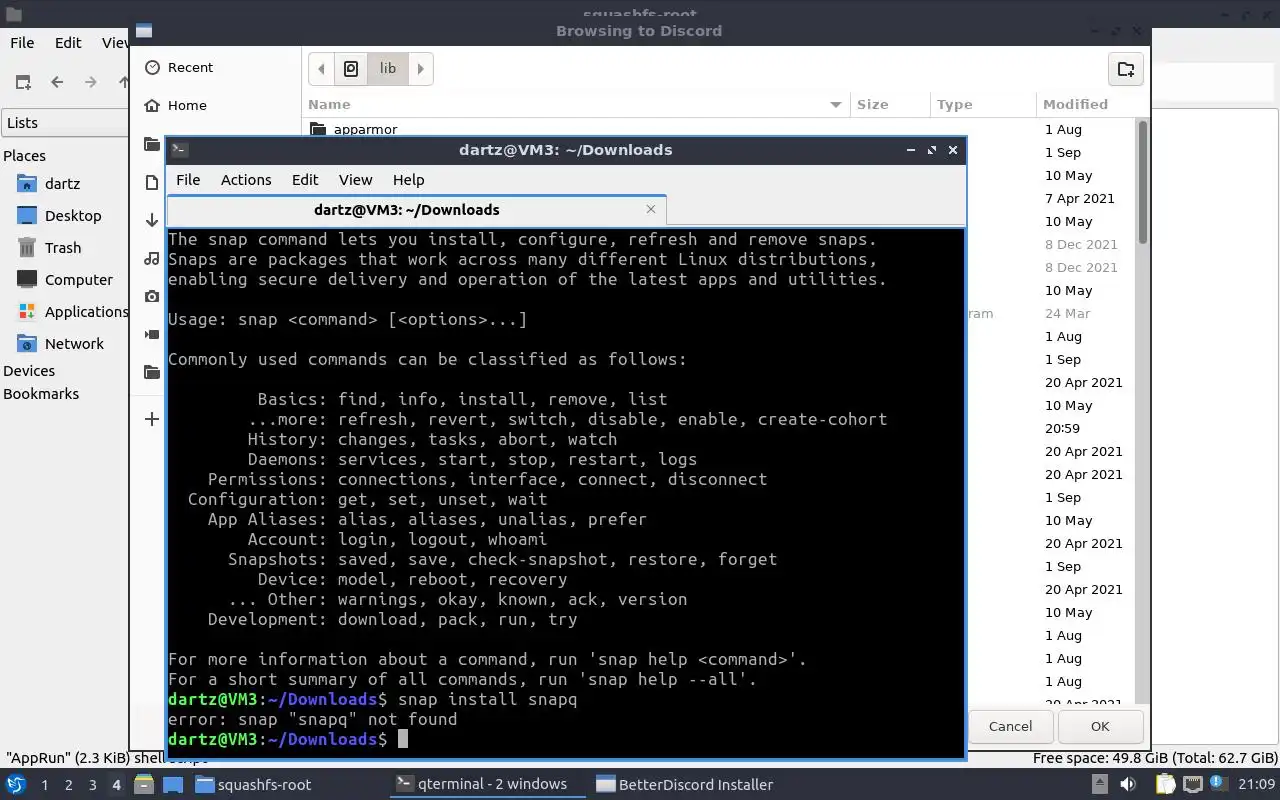Click the '20:59' modified time entry
Image resolution: width=1280 pixels, height=800 pixels.
point(1061,428)
